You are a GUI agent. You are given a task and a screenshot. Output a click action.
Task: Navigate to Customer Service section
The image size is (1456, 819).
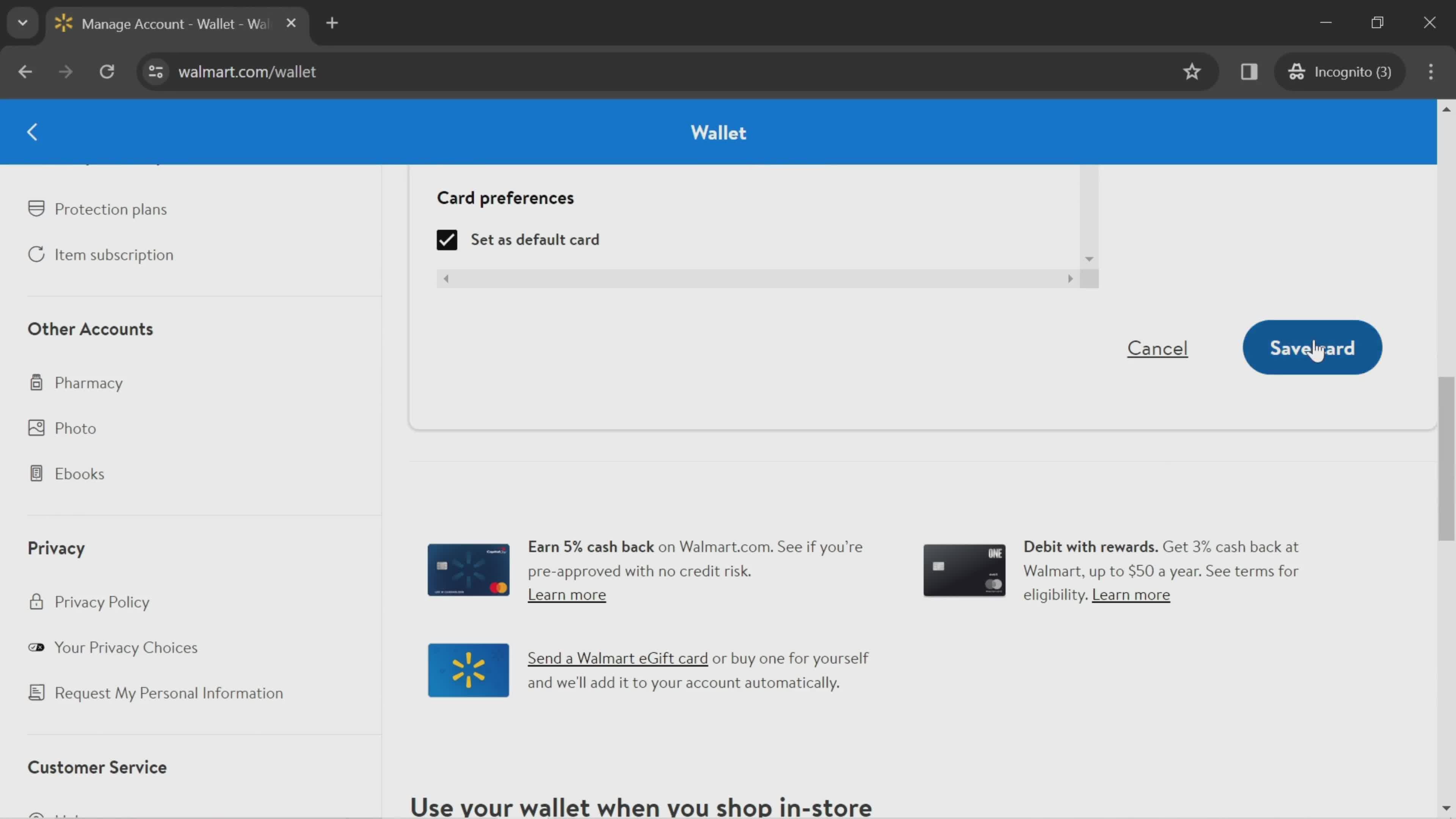tap(97, 768)
